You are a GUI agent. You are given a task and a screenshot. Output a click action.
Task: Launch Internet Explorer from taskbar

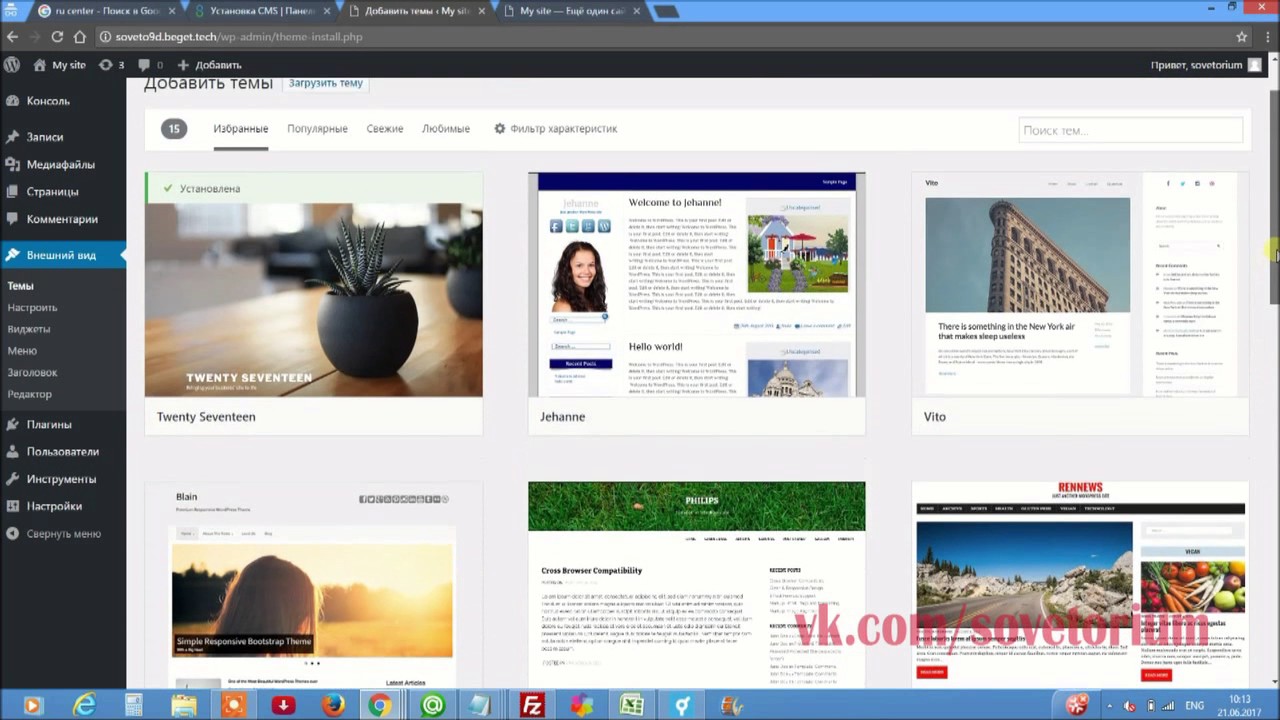[x=84, y=706]
